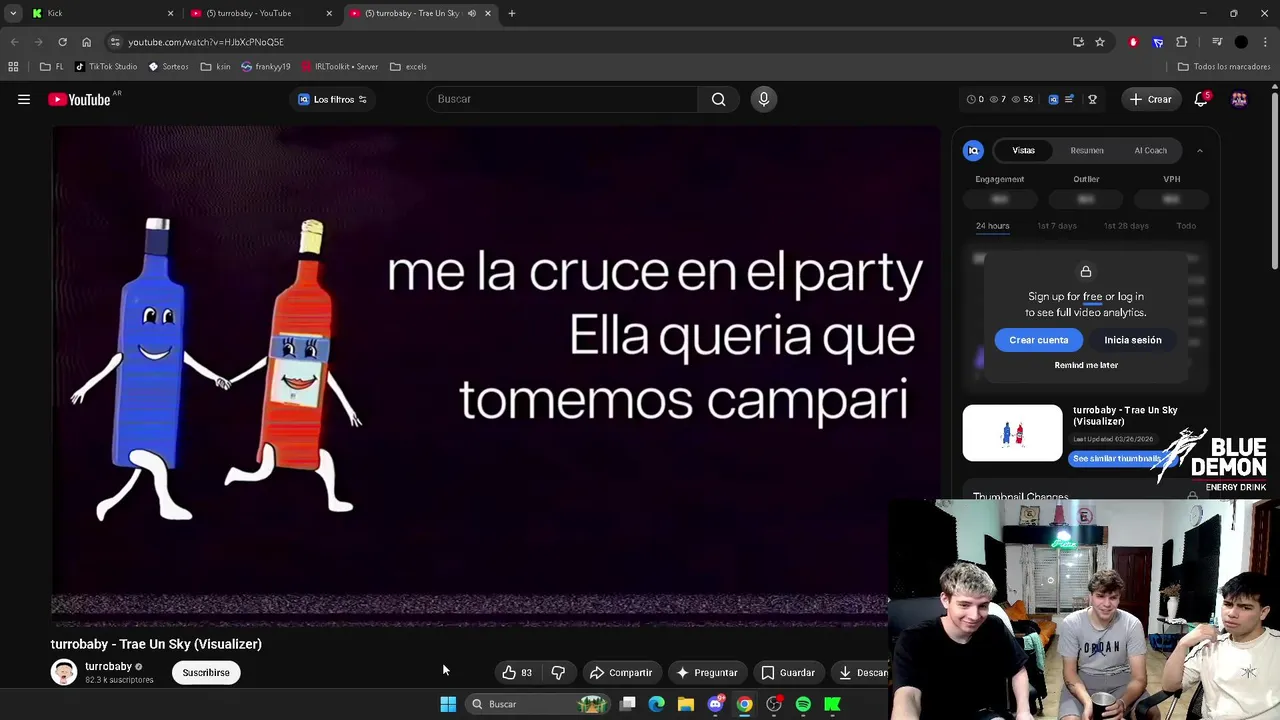Click install app icon in address bar
1280x720 pixels.
click(x=1078, y=42)
